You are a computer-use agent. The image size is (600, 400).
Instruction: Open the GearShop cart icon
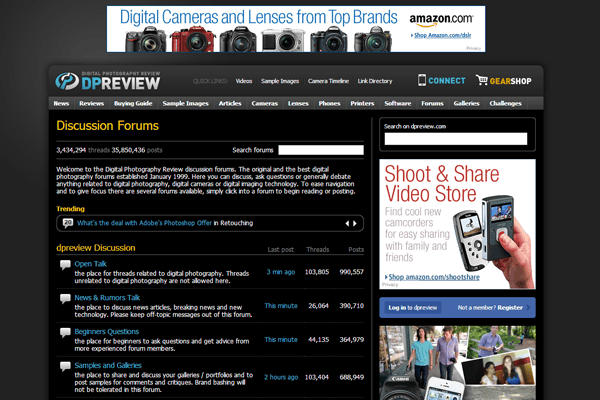point(481,80)
